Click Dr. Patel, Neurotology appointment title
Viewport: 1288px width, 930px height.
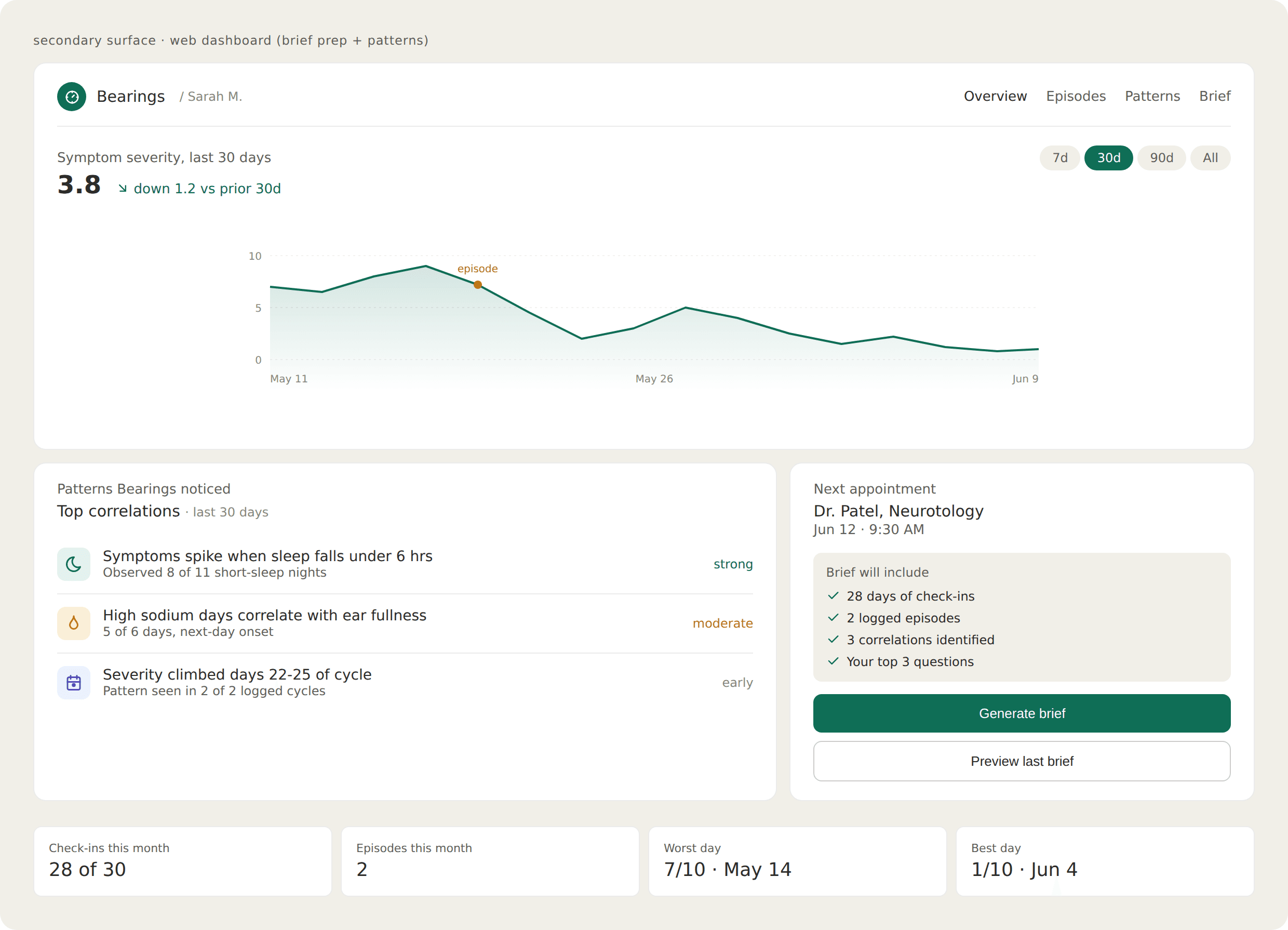[x=898, y=511]
